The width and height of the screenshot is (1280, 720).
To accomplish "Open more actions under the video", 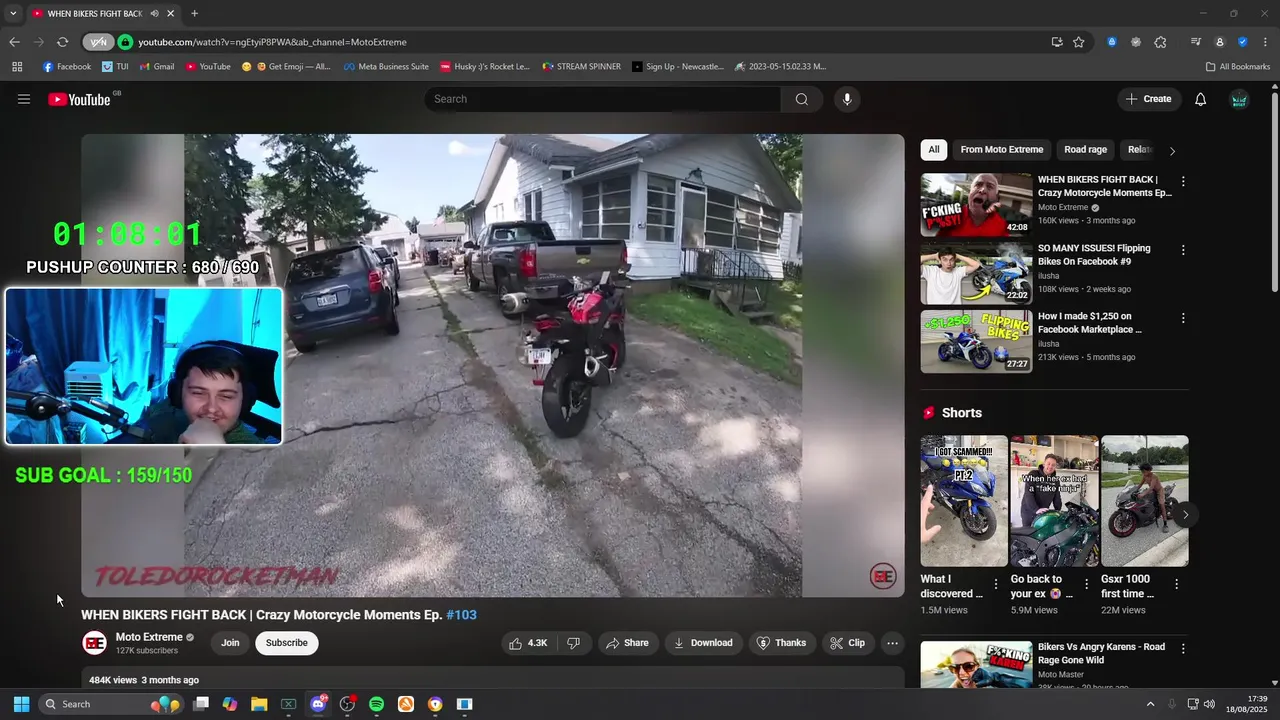I will tap(893, 643).
